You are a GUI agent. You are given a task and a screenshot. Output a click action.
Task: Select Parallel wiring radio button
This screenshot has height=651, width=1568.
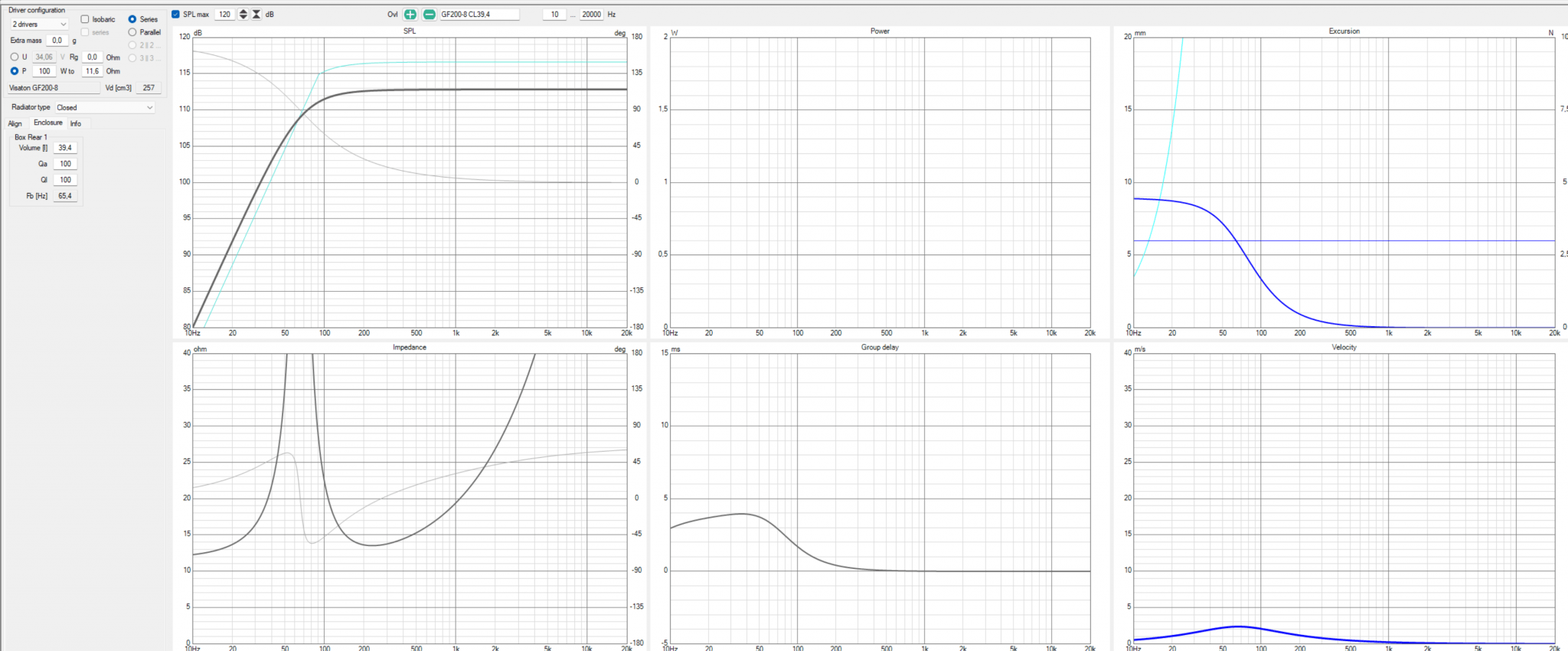pos(132,32)
